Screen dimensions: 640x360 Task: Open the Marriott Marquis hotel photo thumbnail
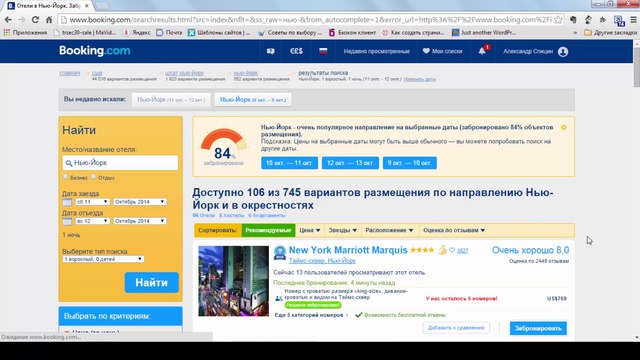point(233,281)
